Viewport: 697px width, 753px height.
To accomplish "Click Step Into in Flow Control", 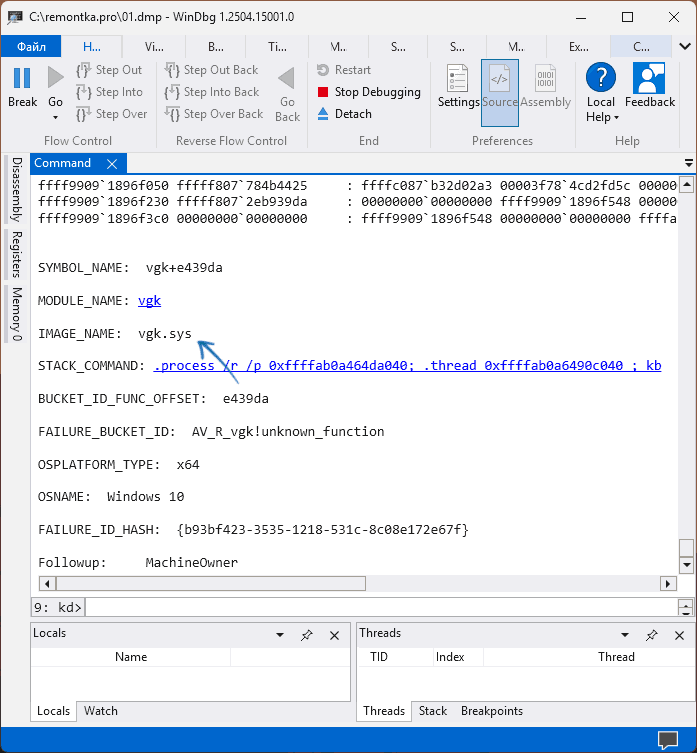I will tap(110, 92).
